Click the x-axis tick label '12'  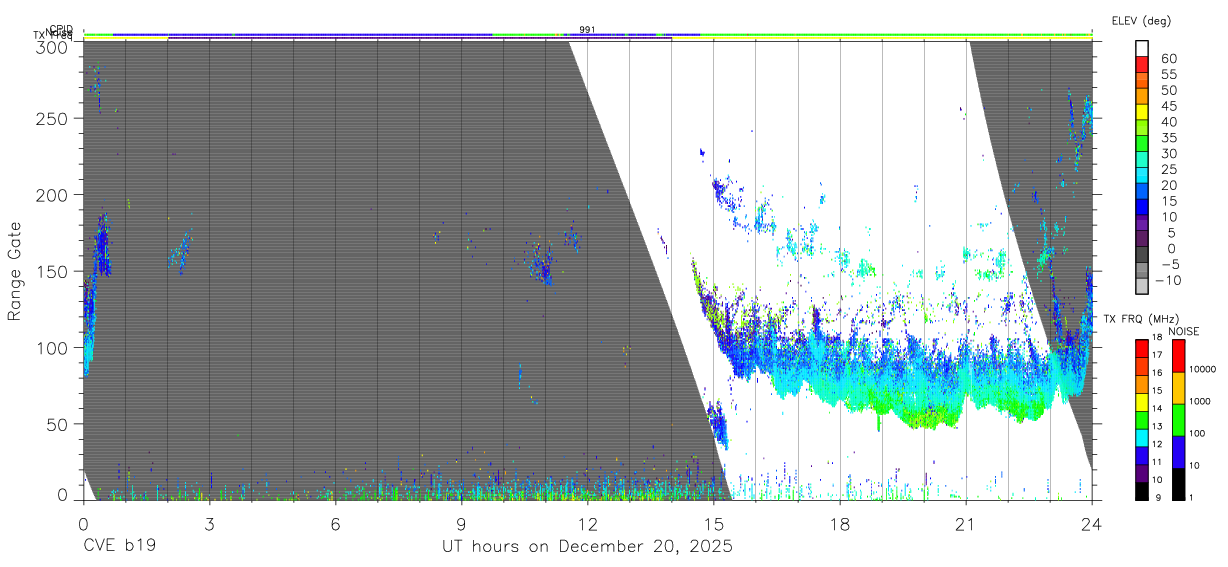(x=587, y=522)
